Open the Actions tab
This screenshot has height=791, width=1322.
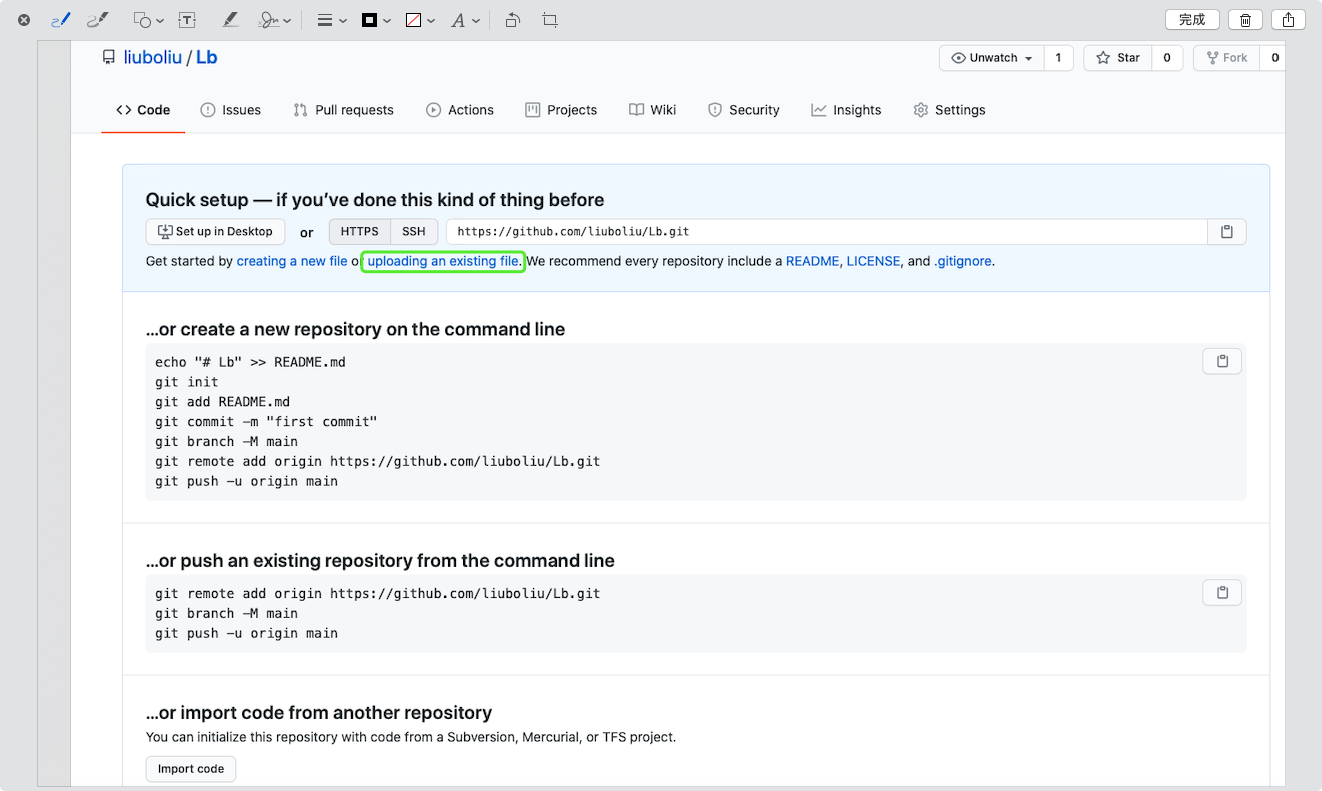coord(460,110)
